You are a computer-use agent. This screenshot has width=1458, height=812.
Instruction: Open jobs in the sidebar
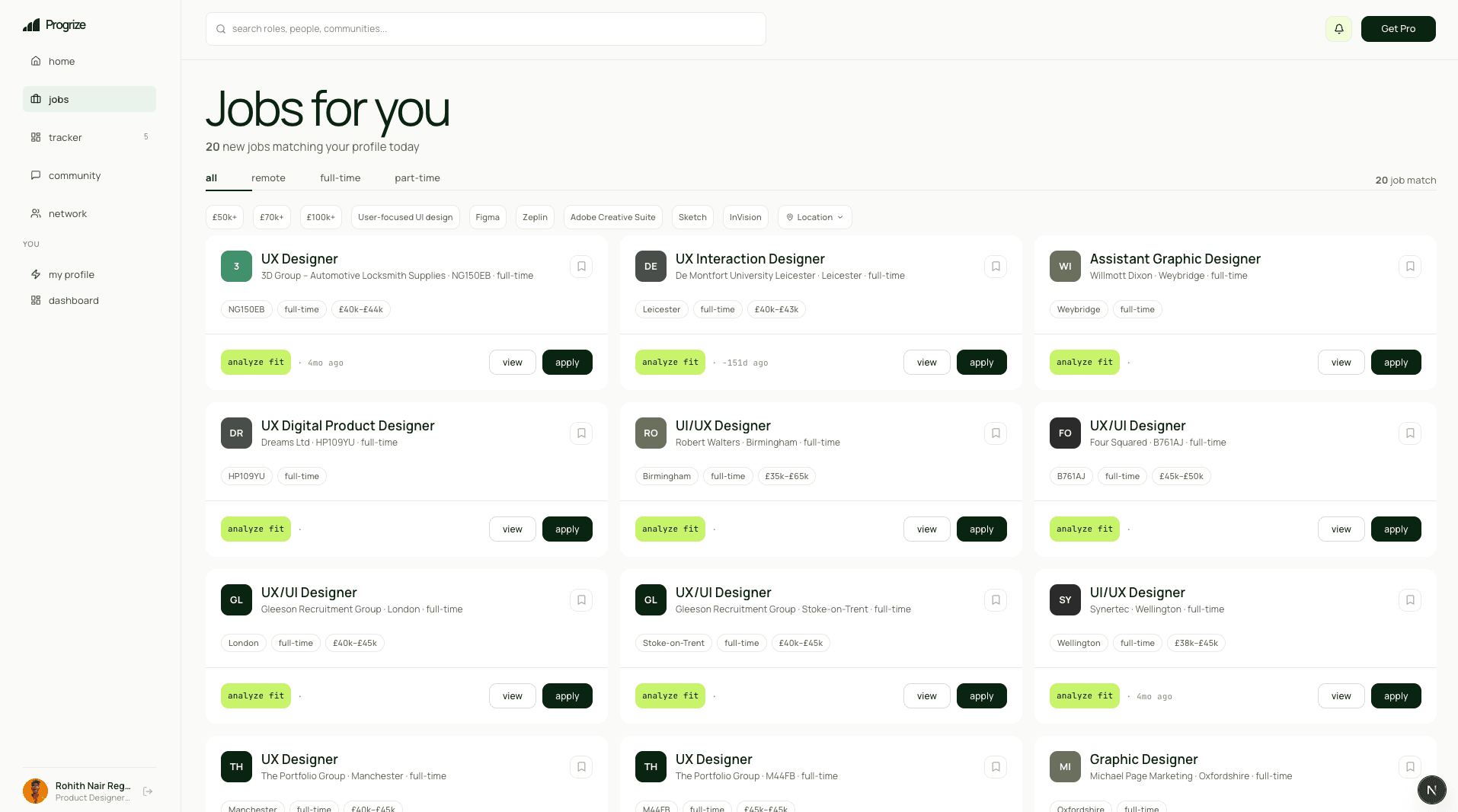(89, 99)
